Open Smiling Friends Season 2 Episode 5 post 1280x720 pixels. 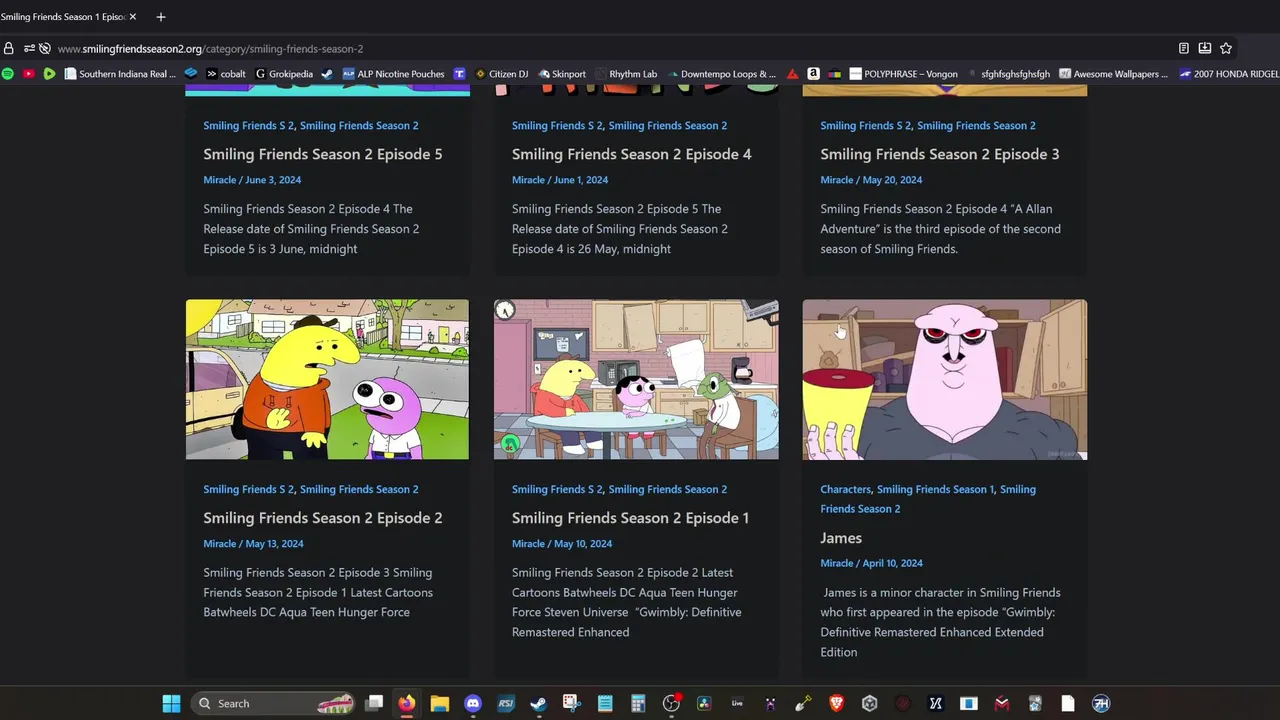323,154
